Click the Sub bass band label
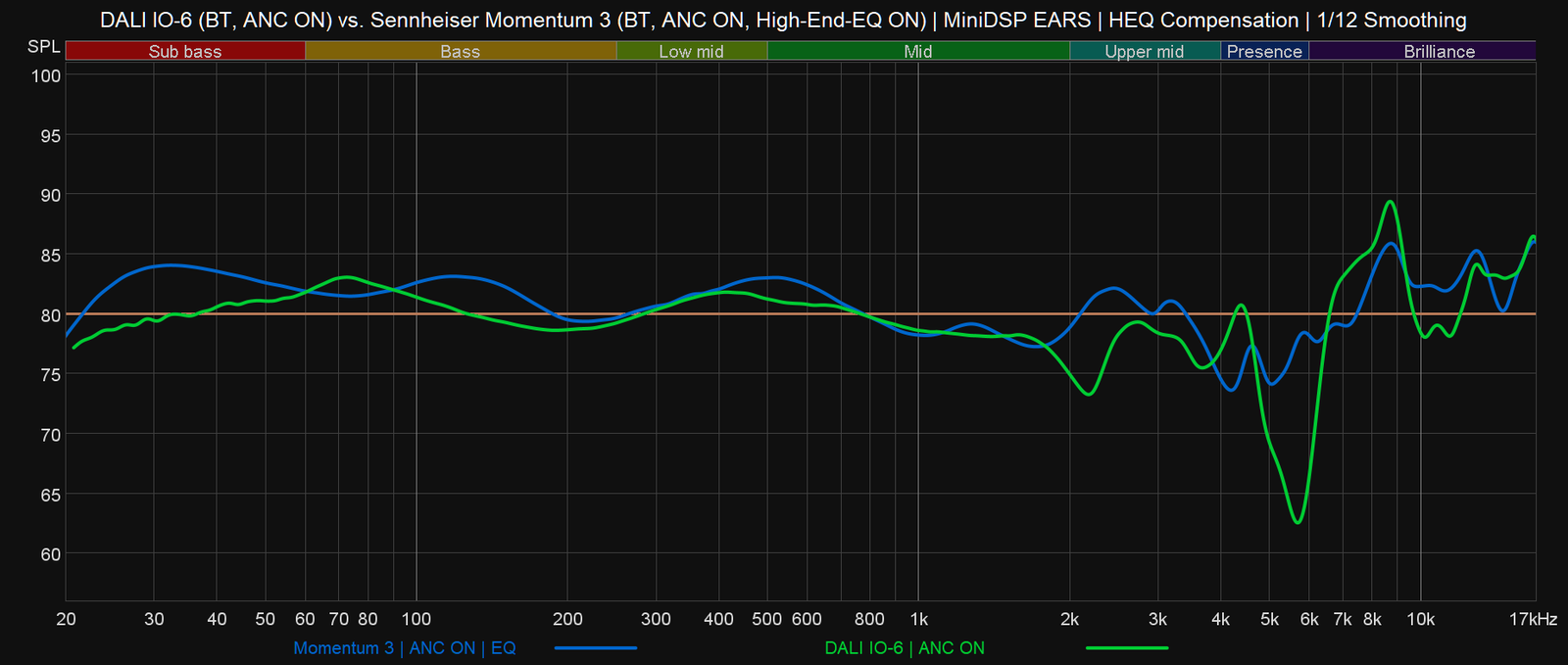The height and width of the screenshot is (665, 1568). [185, 51]
